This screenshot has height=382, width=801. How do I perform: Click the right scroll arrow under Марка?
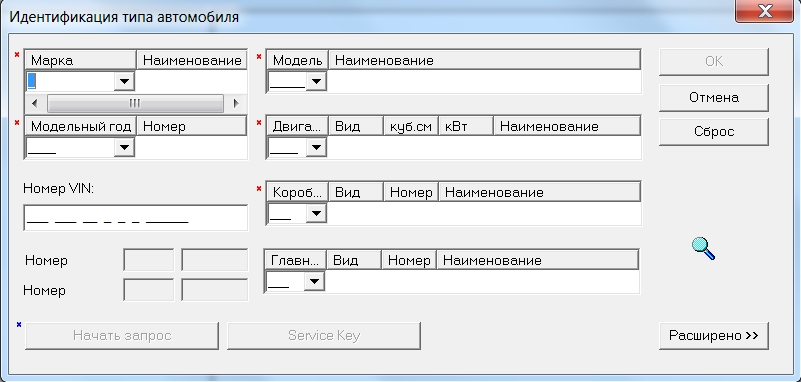[235, 103]
